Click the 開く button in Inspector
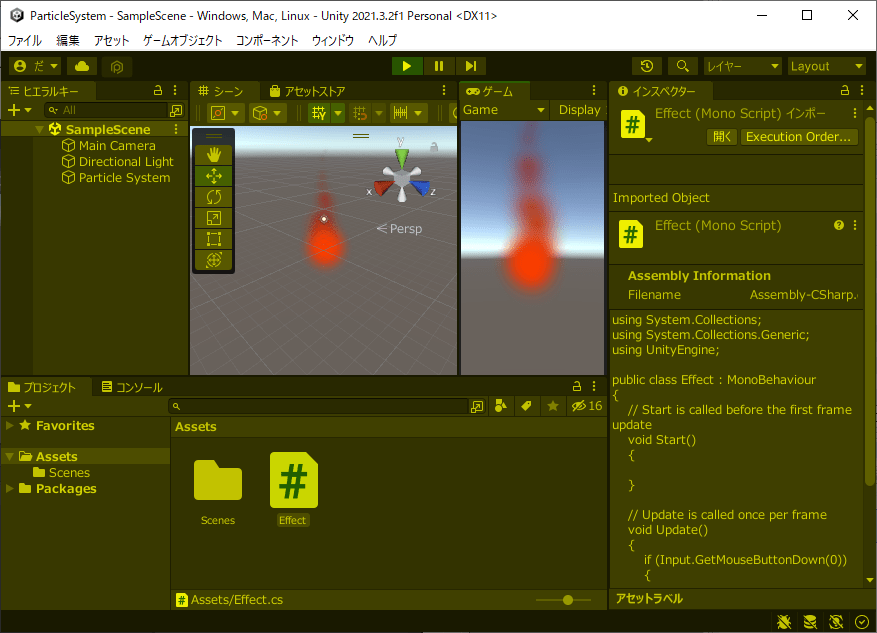Image resolution: width=877 pixels, height=633 pixels. pyautogui.click(x=722, y=137)
